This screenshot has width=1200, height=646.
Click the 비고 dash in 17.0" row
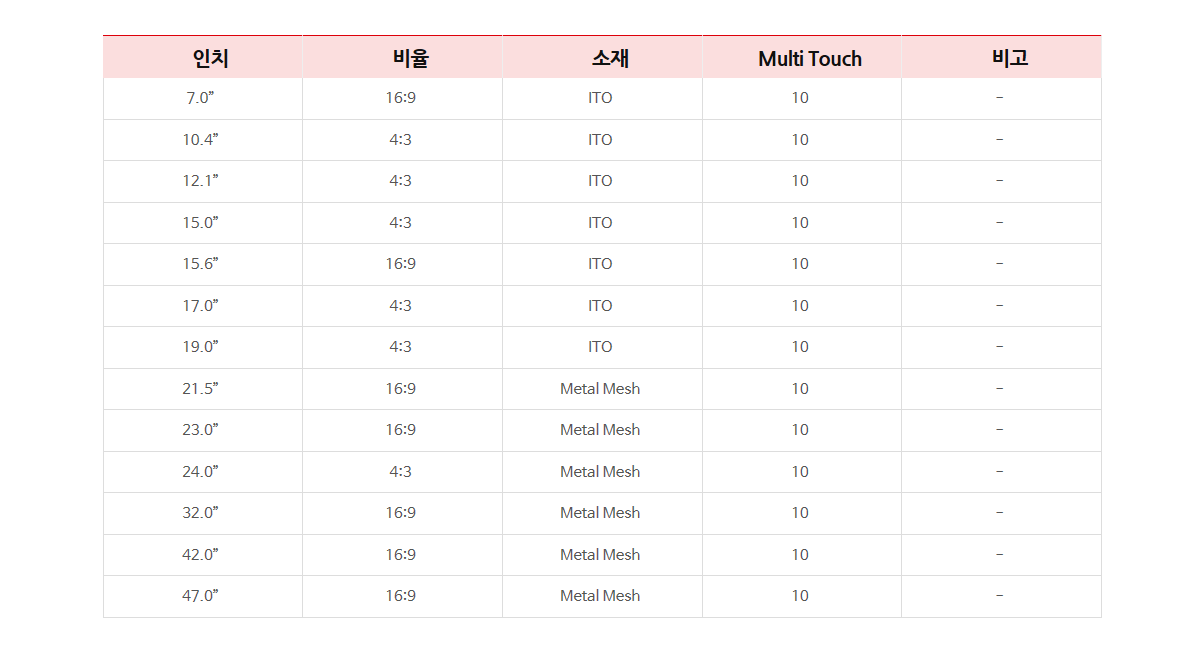pos(1000,305)
